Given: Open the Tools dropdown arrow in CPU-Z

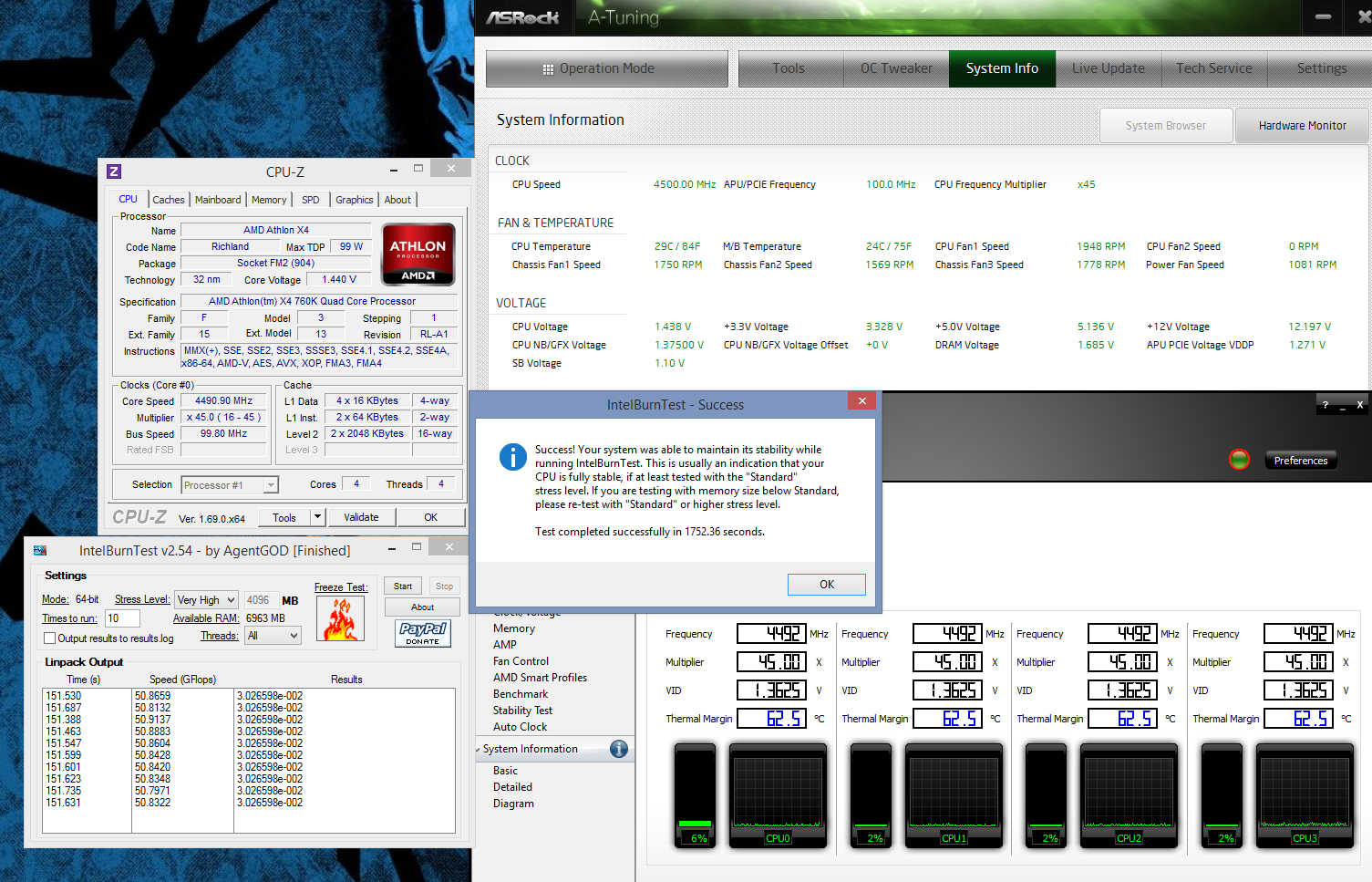Looking at the screenshot, I should pos(317,517).
